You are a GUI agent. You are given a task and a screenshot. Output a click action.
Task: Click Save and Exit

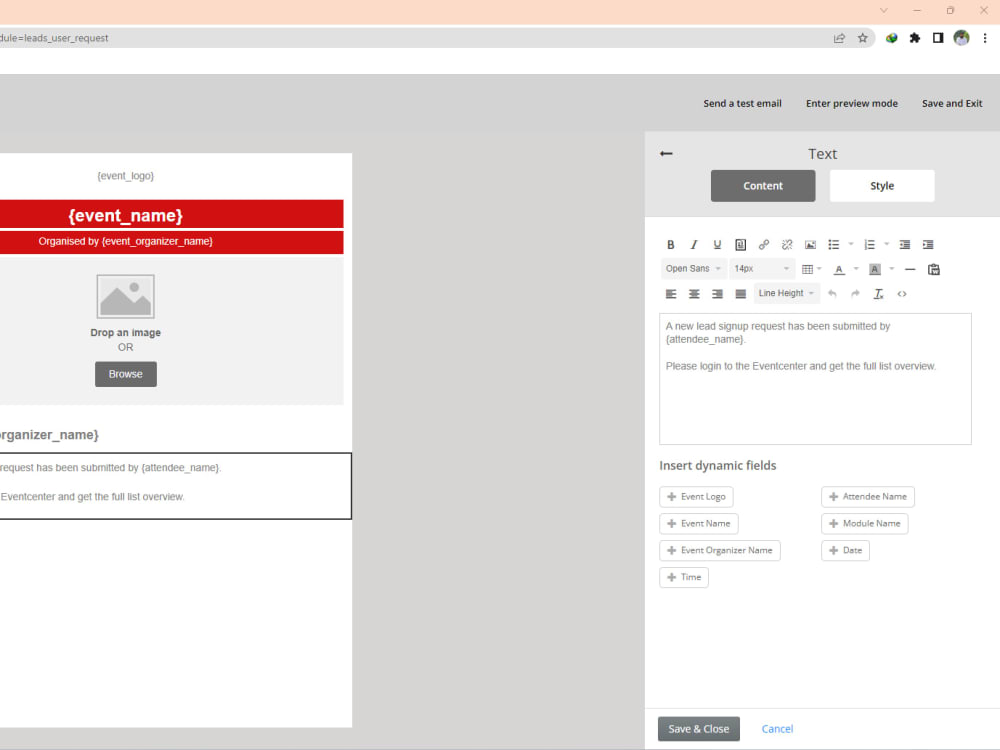tap(952, 103)
